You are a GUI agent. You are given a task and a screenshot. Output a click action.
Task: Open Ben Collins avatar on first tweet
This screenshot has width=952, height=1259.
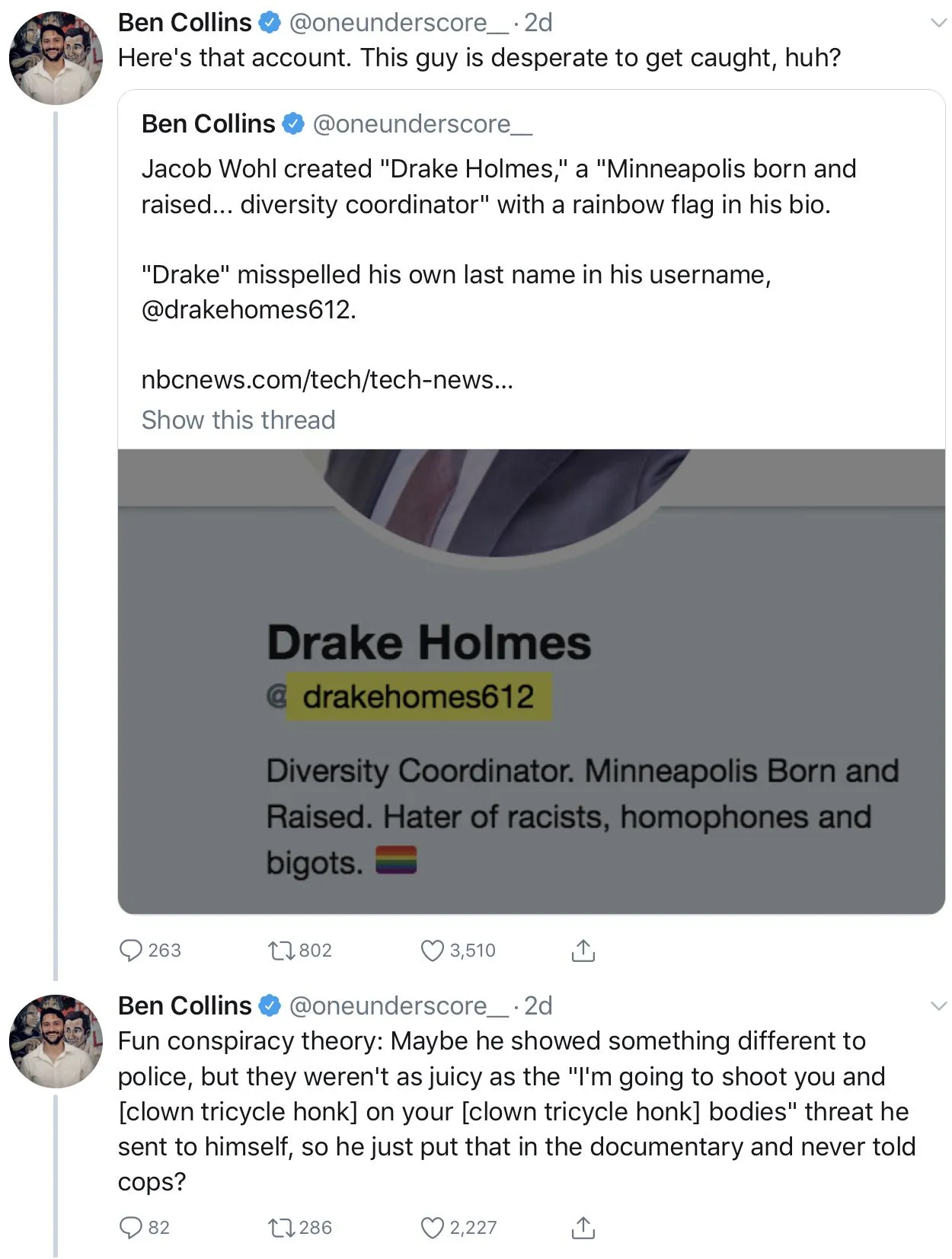[x=56, y=58]
